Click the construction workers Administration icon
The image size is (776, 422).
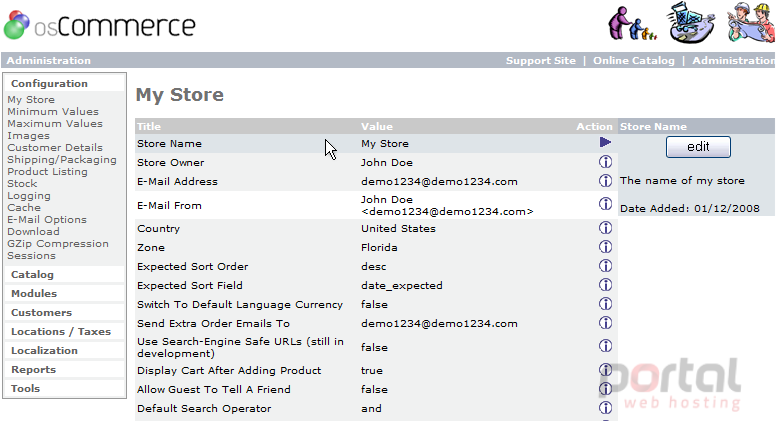coord(751,22)
